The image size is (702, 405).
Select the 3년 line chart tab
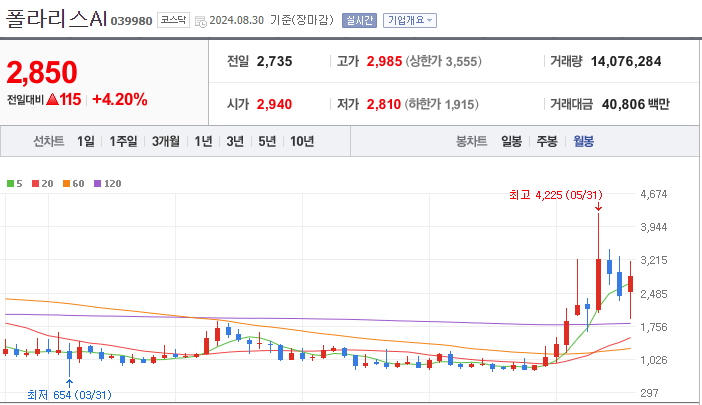click(235, 141)
